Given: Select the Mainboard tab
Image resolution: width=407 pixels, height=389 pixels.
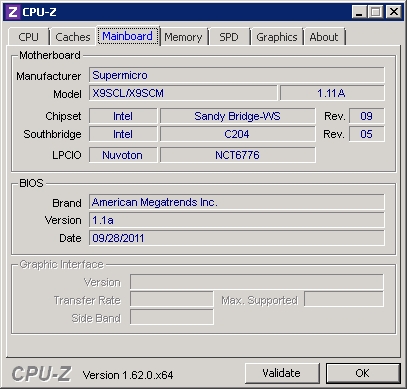Looking at the screenshot, I should click(128, 36).
